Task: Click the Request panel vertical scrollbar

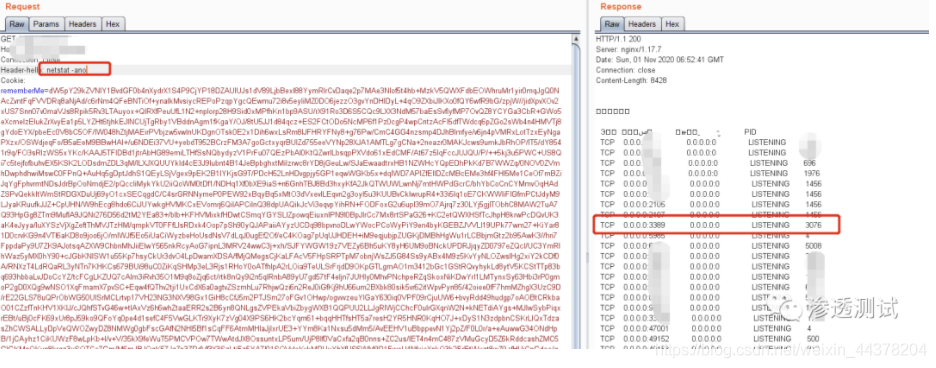Action: (575, 191)
